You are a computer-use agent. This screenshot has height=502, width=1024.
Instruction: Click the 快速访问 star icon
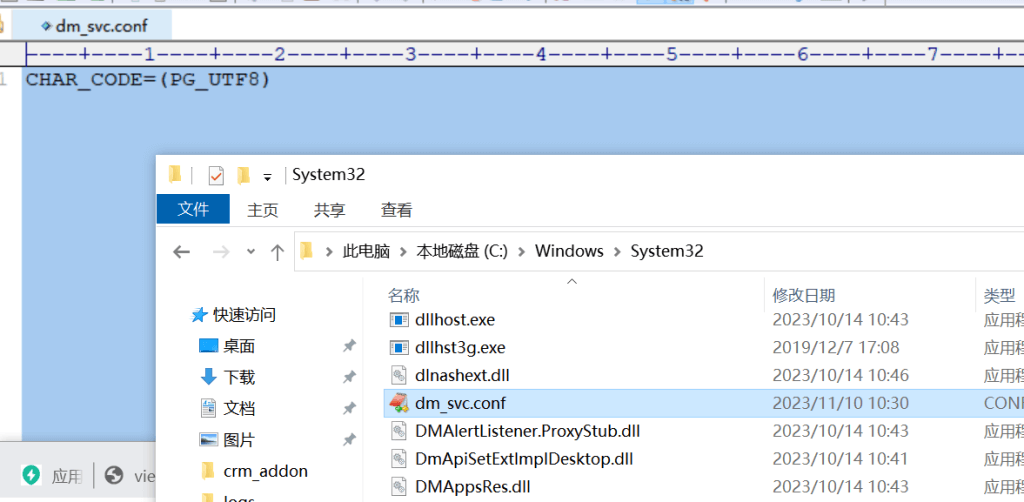[199, 315]
